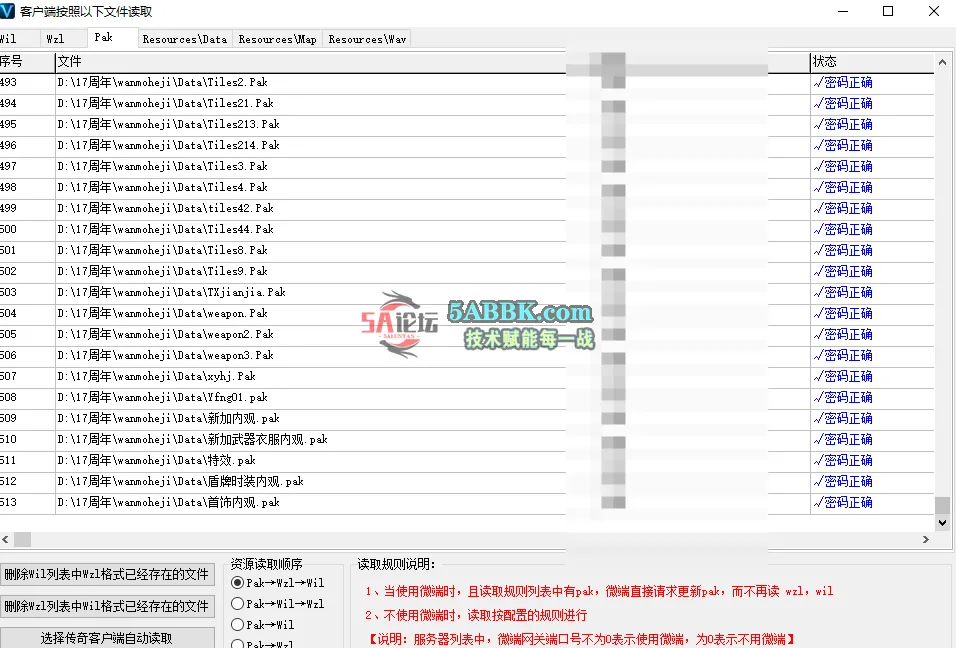Select Pak→Wzl read order option
Screen dimensions: 956x648
coord(263,643)
